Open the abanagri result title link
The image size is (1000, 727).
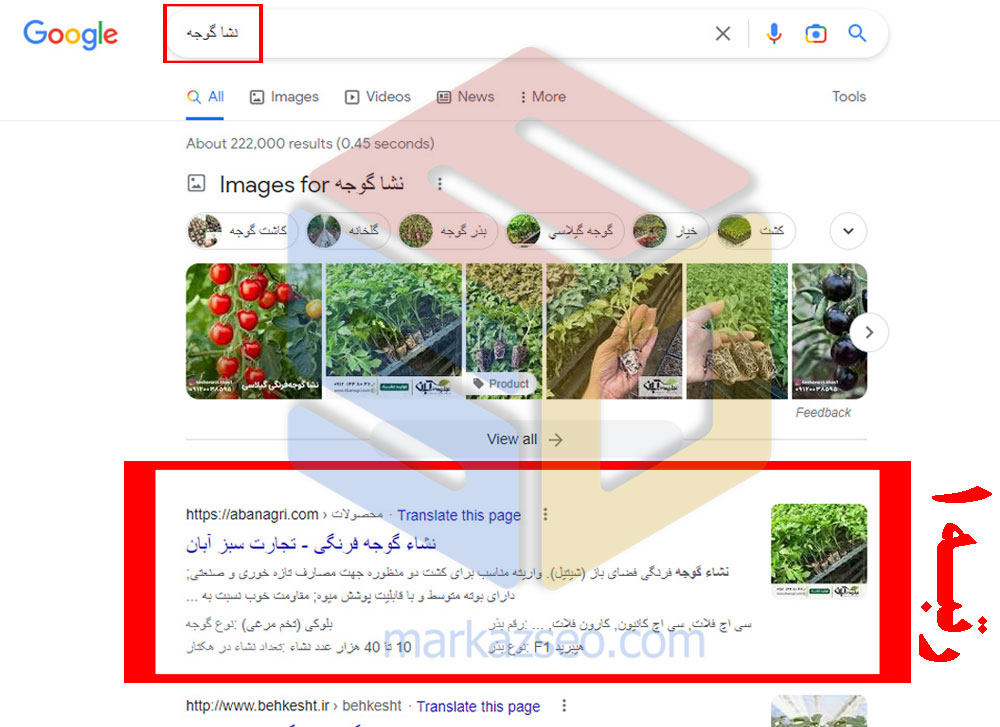[311, 544]
